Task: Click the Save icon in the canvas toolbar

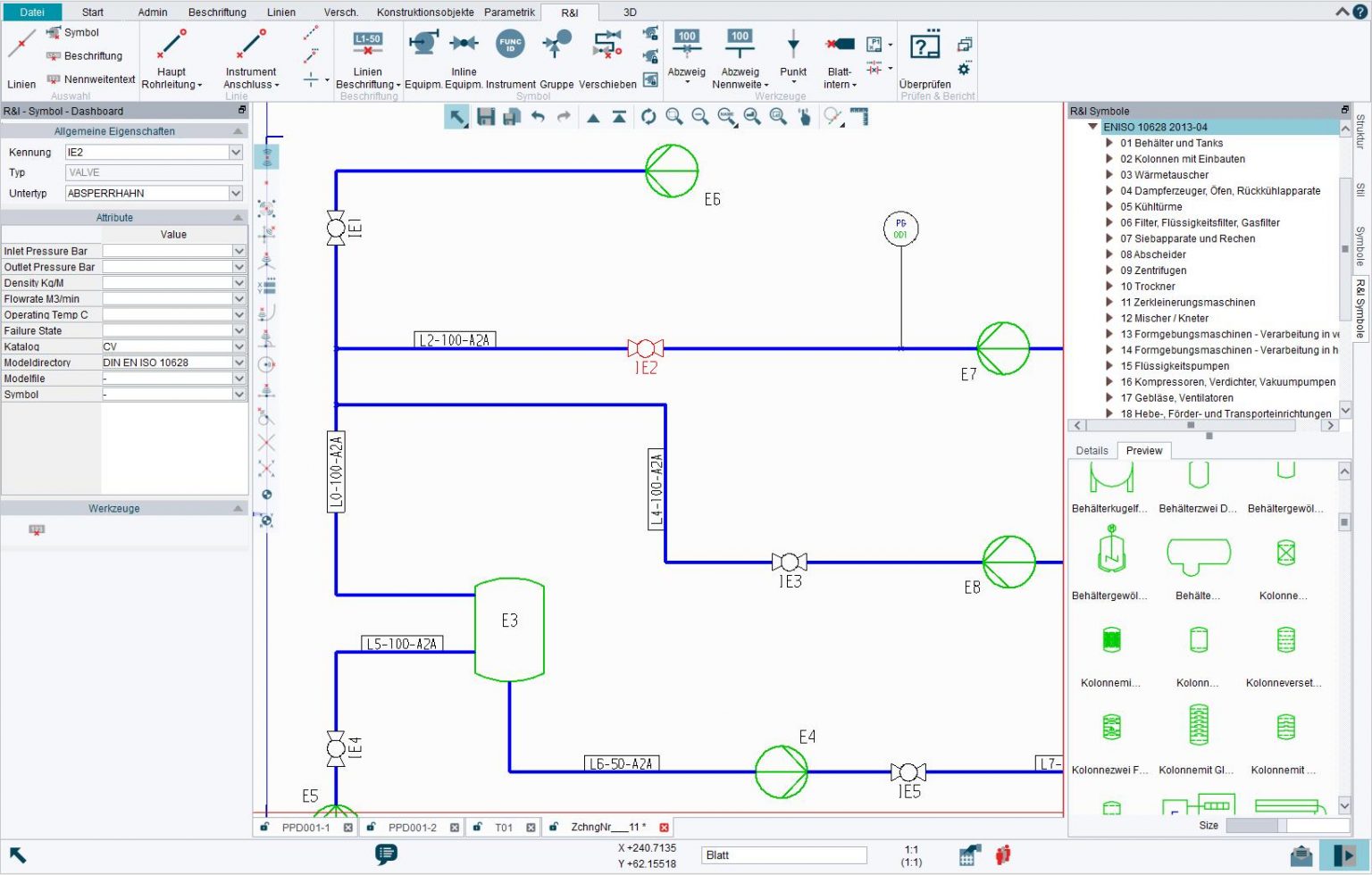Action: (x=486, y=116)
